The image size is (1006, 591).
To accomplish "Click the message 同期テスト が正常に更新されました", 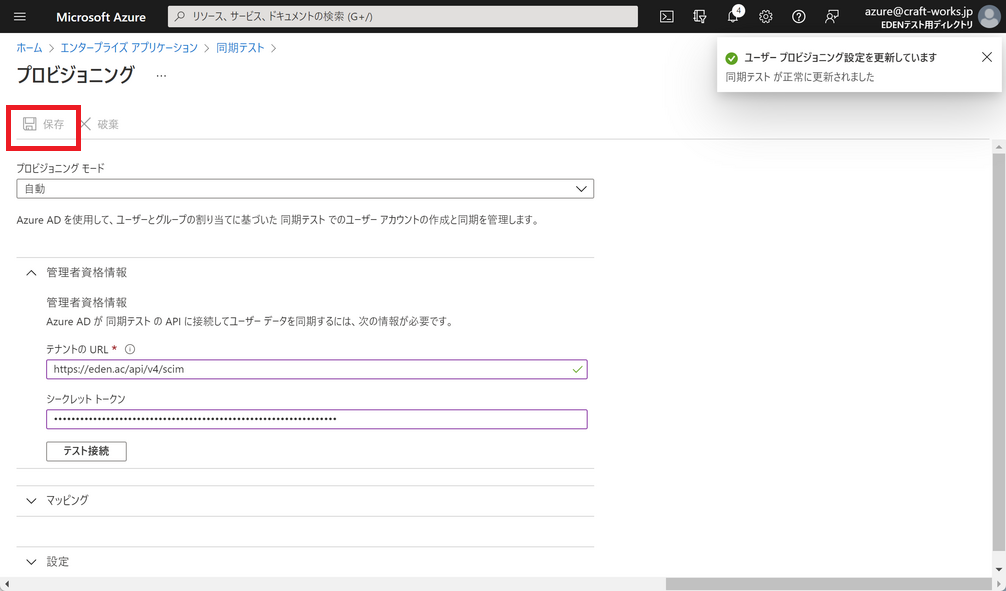I will (x=799, y=77).
